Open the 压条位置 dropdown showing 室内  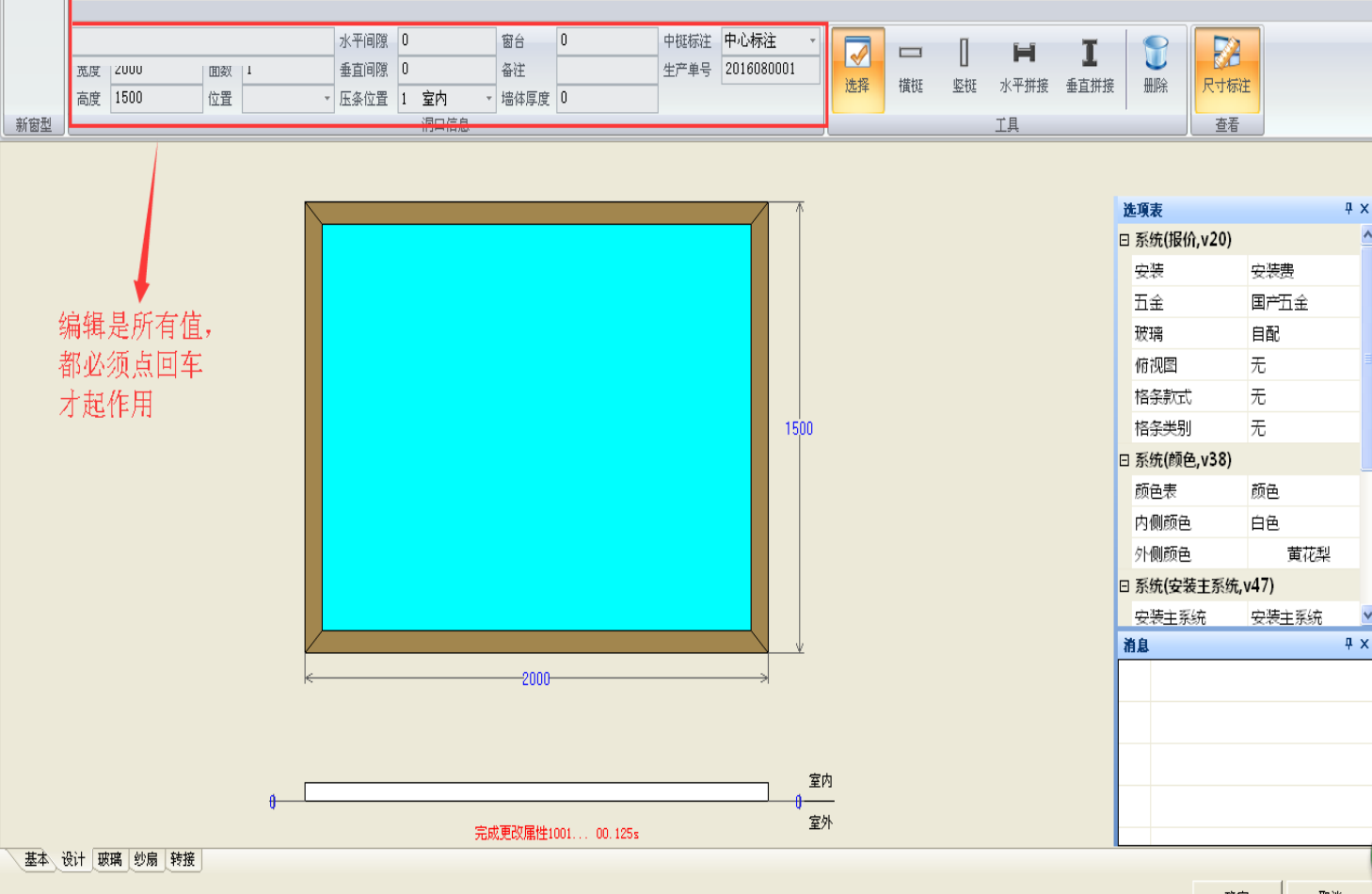coord(488,98)
